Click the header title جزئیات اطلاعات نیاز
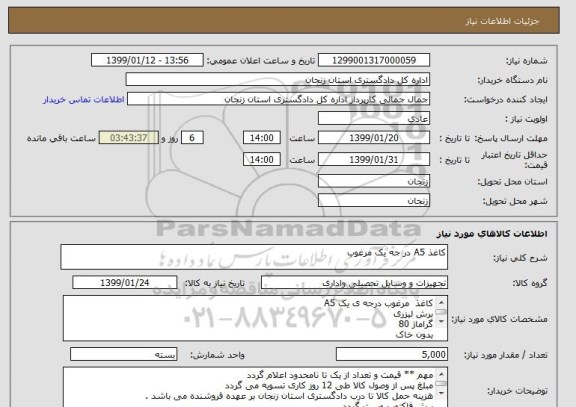576x407 pixels. tap(503, 21)
